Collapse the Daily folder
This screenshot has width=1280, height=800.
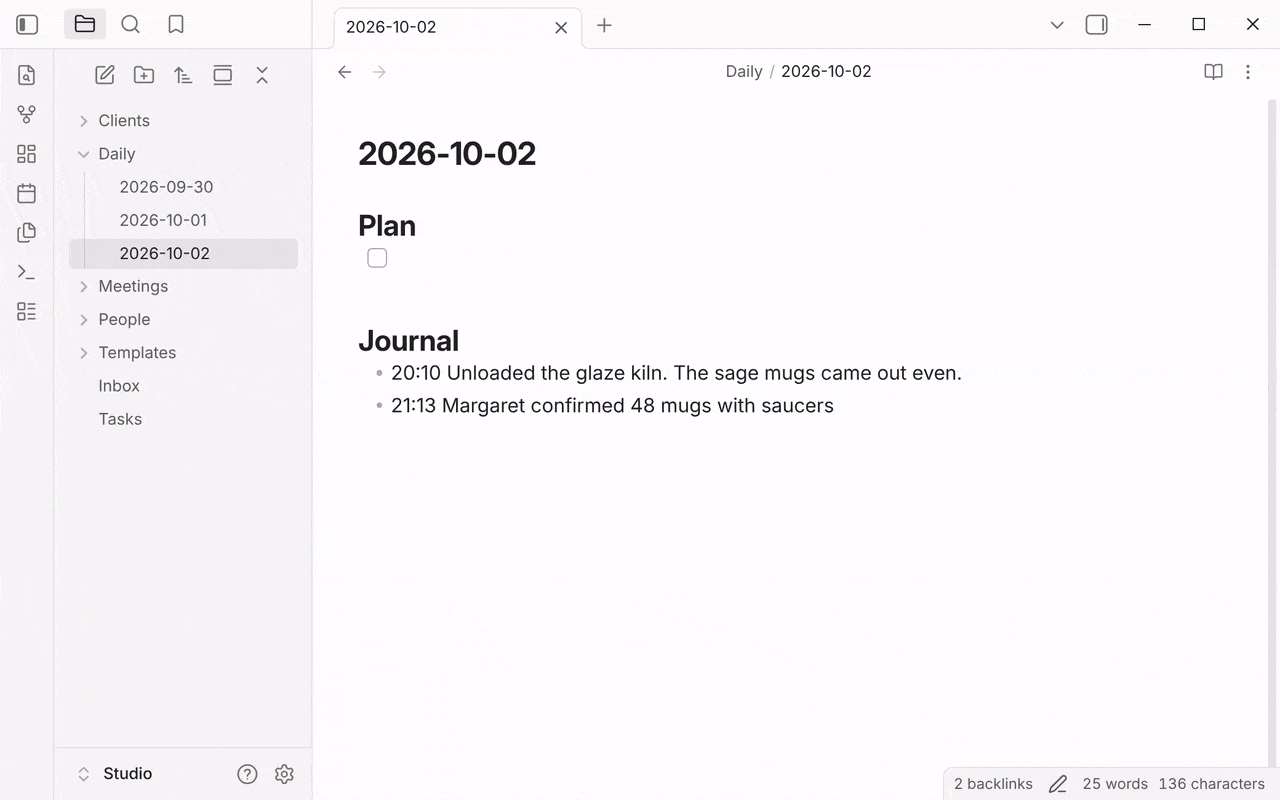coord(84,154)
